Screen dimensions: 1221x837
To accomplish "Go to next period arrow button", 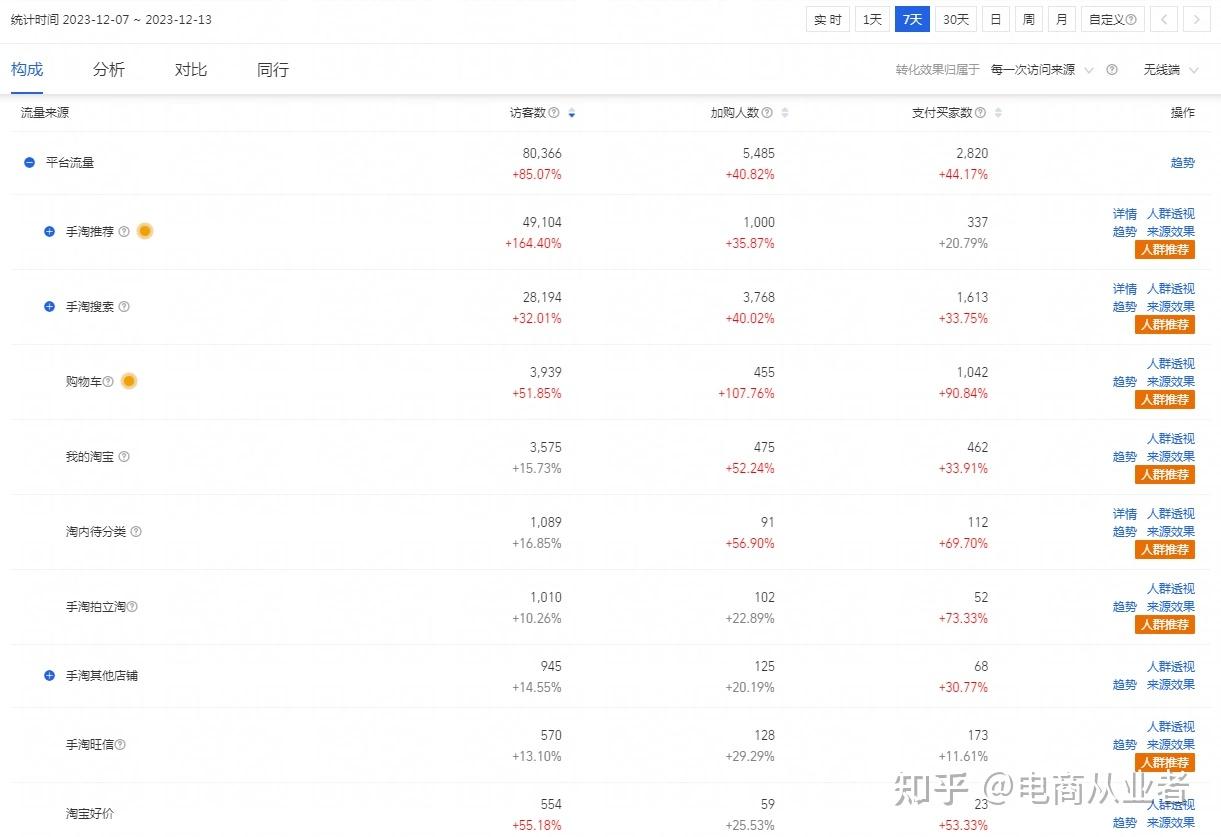I will (1196, 19).
